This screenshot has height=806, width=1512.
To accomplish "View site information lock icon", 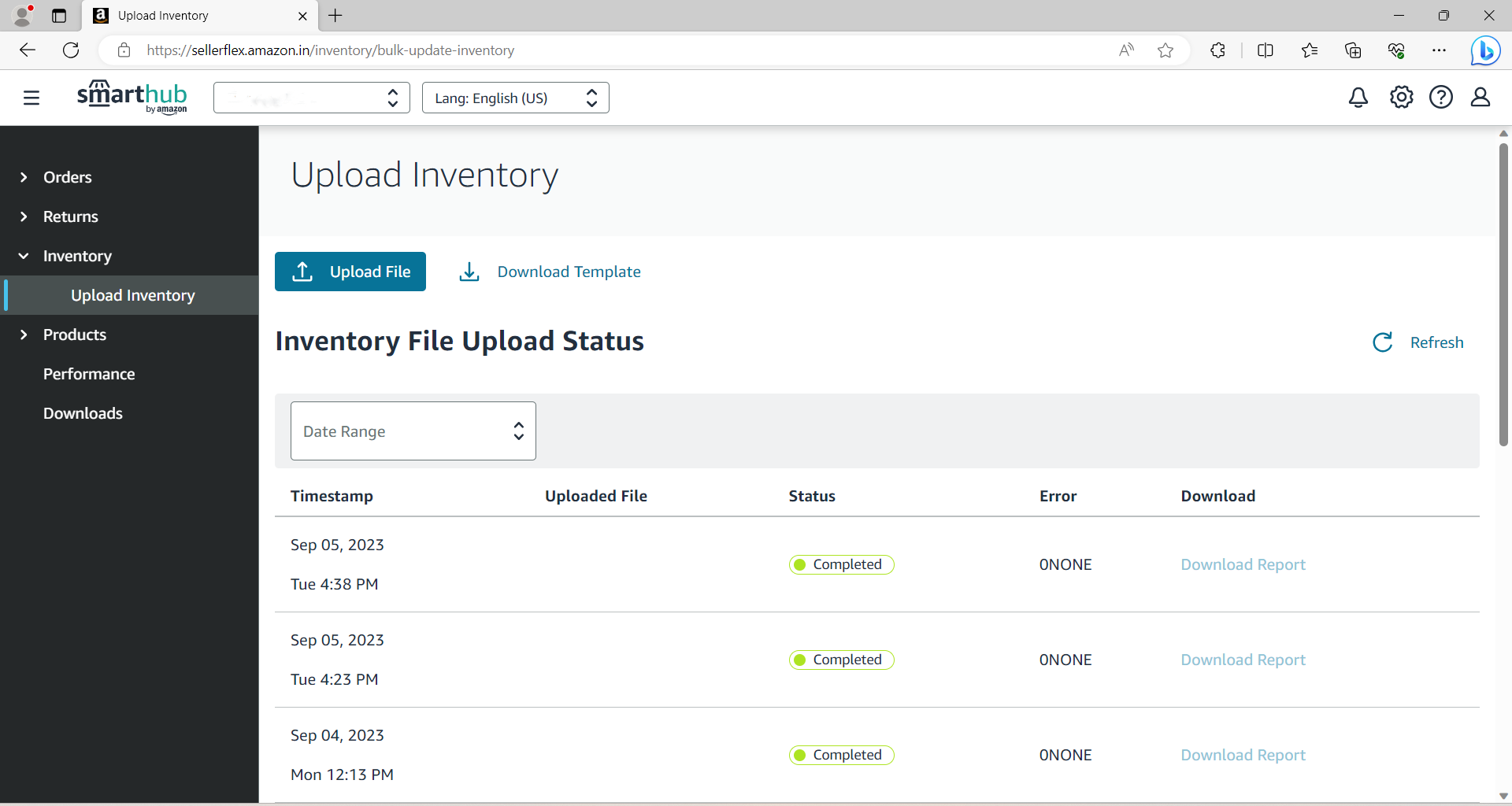I will 124,50.
